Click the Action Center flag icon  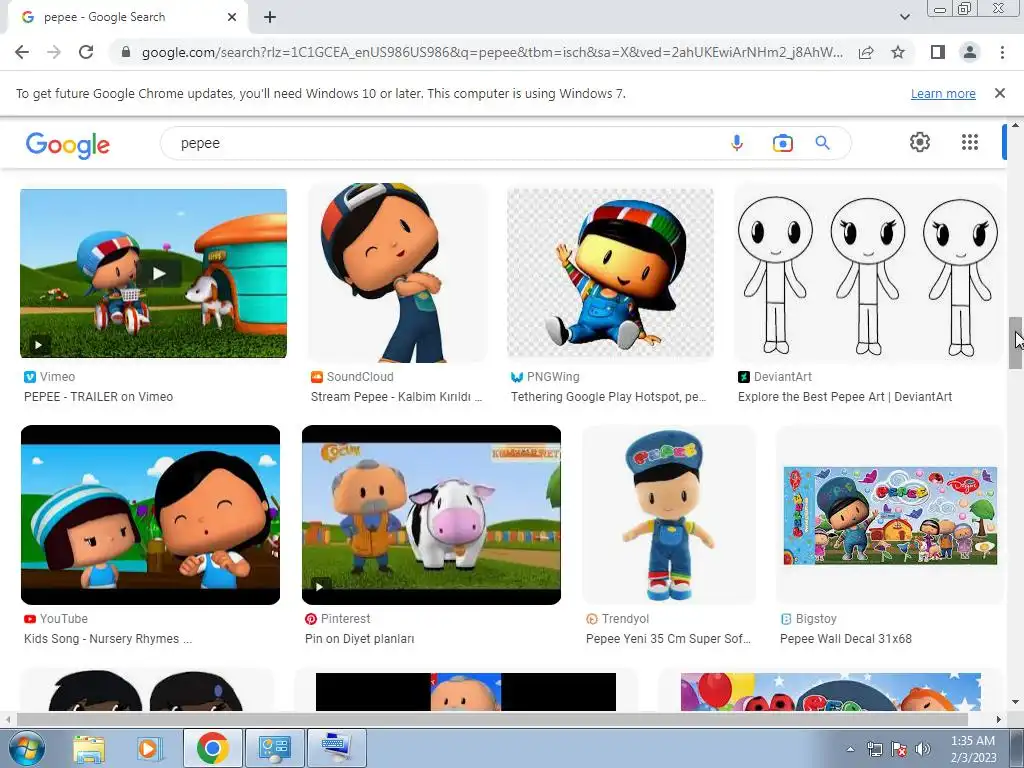899,749
